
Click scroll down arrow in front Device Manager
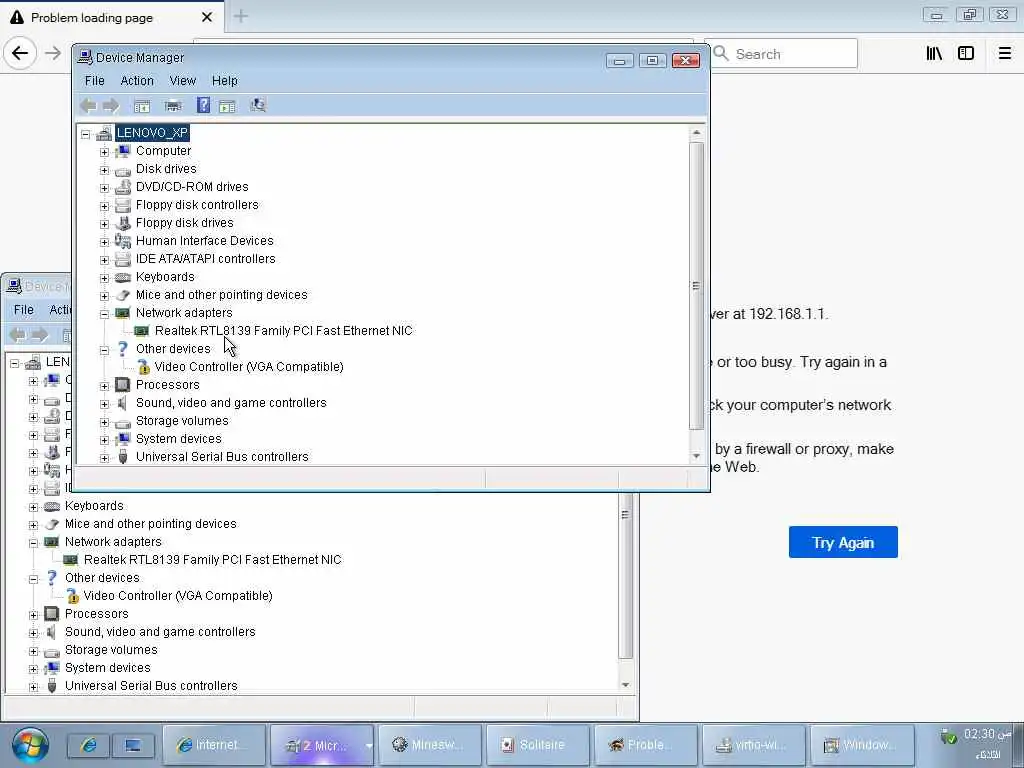tap(696, 456)
